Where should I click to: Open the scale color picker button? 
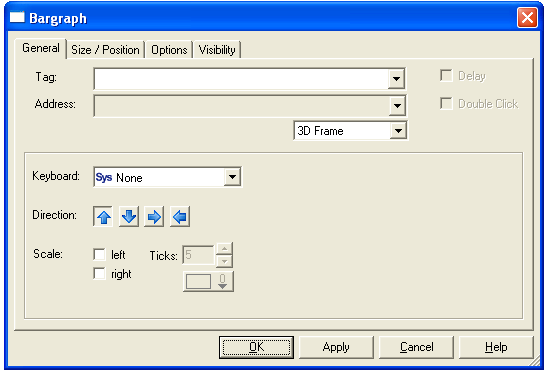pos(208,281)
